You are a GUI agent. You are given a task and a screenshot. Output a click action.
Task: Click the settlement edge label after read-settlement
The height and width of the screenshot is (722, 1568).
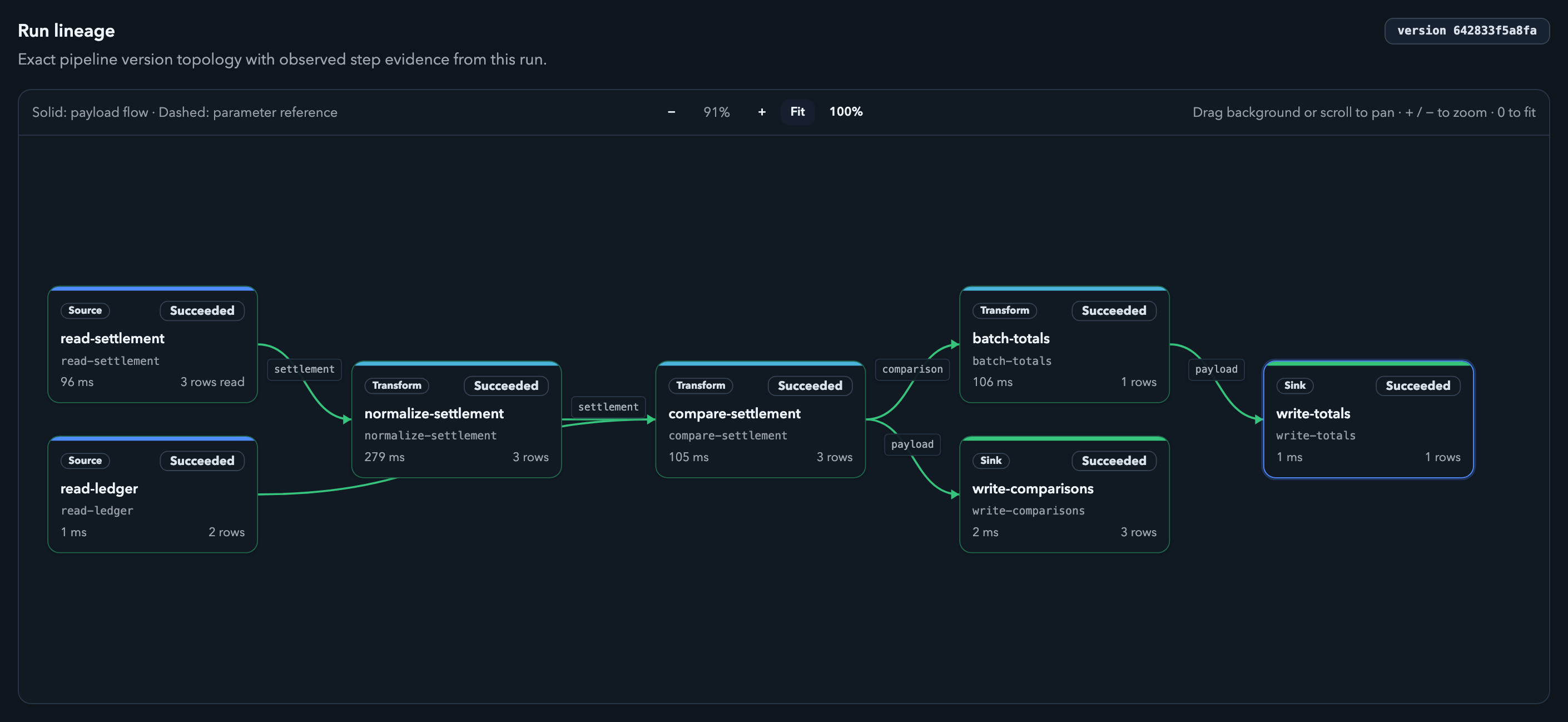click(304, 369)
